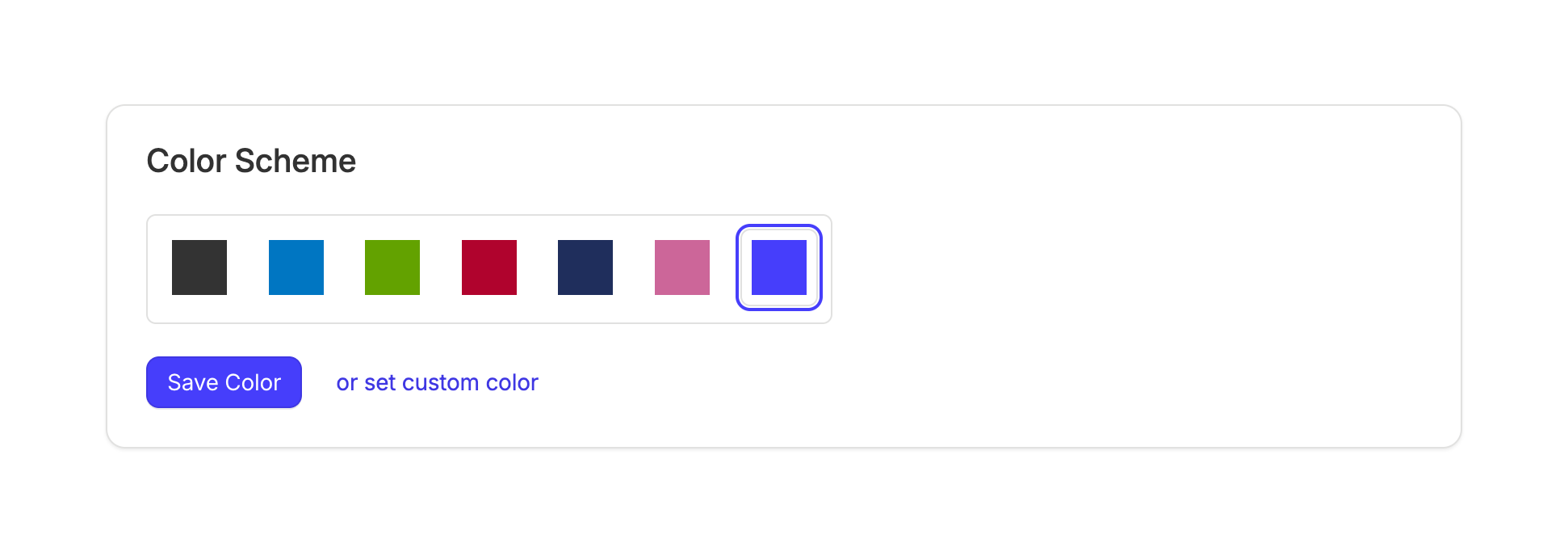The width and height of the screenshot is (1568, 556).
Task: Switch scheme to the first swatch in the row
Action: point(199,267)
